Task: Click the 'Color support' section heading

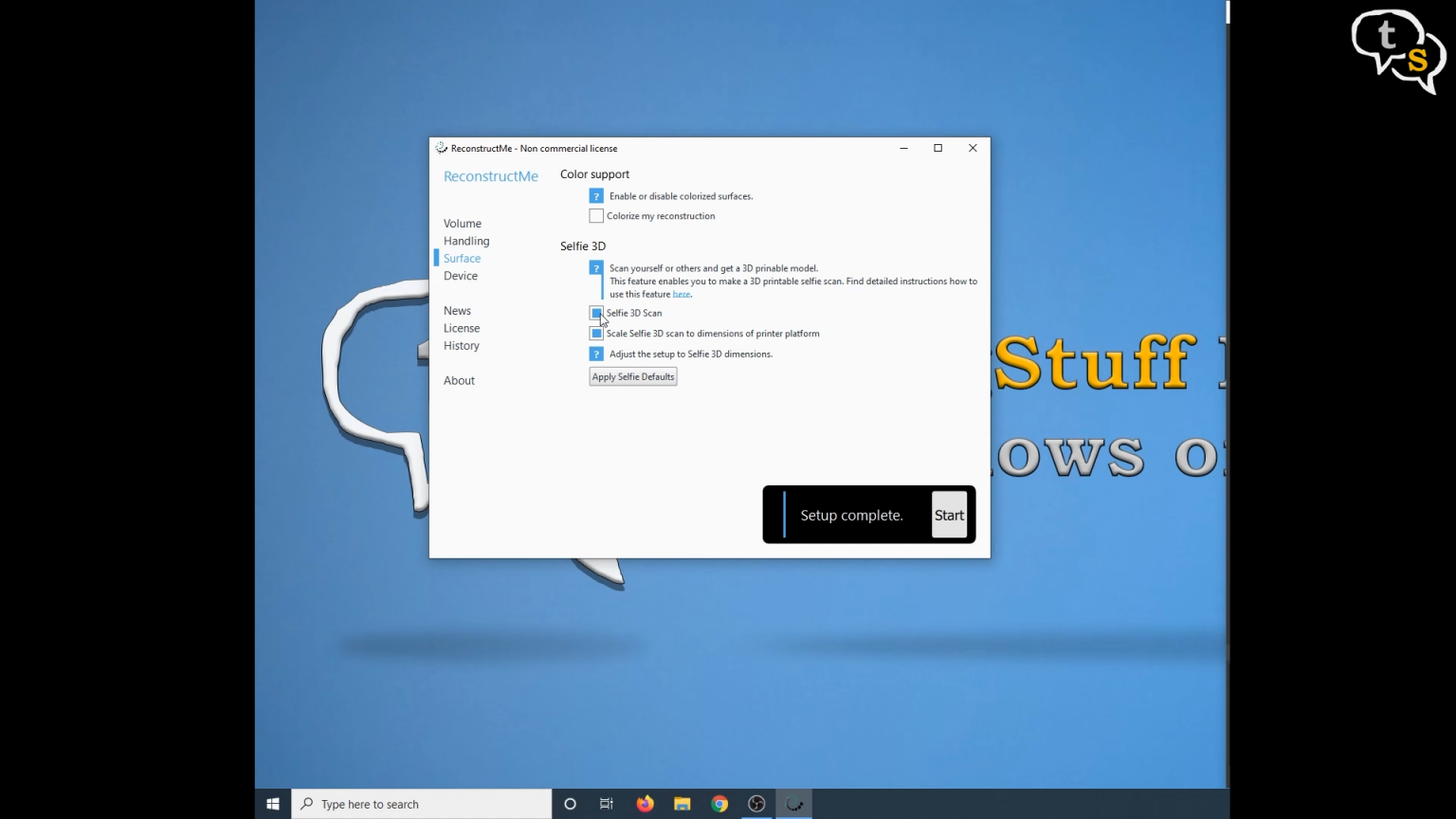Action: (x=594, y=174)
